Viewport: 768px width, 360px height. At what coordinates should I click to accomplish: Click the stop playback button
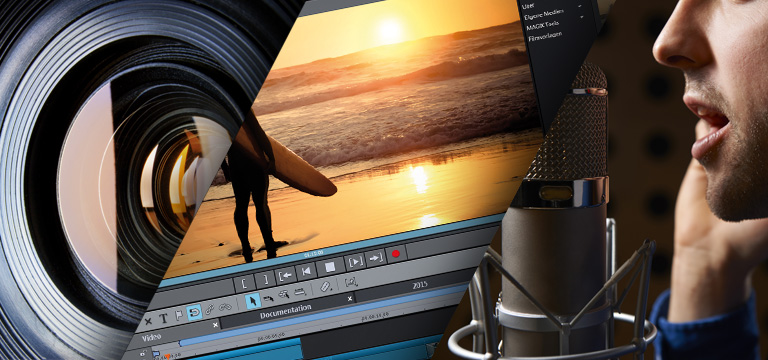tap(330, 266)
